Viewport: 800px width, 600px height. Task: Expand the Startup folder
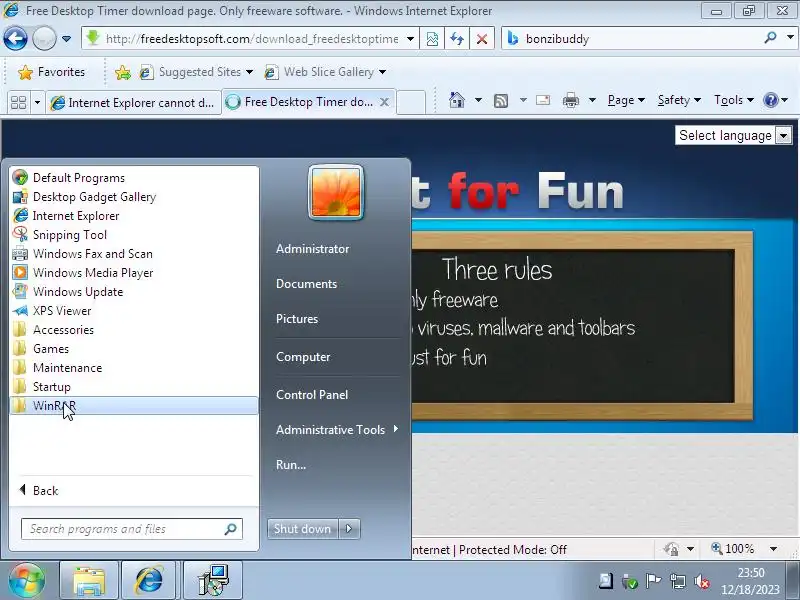(x=134, y=387)
